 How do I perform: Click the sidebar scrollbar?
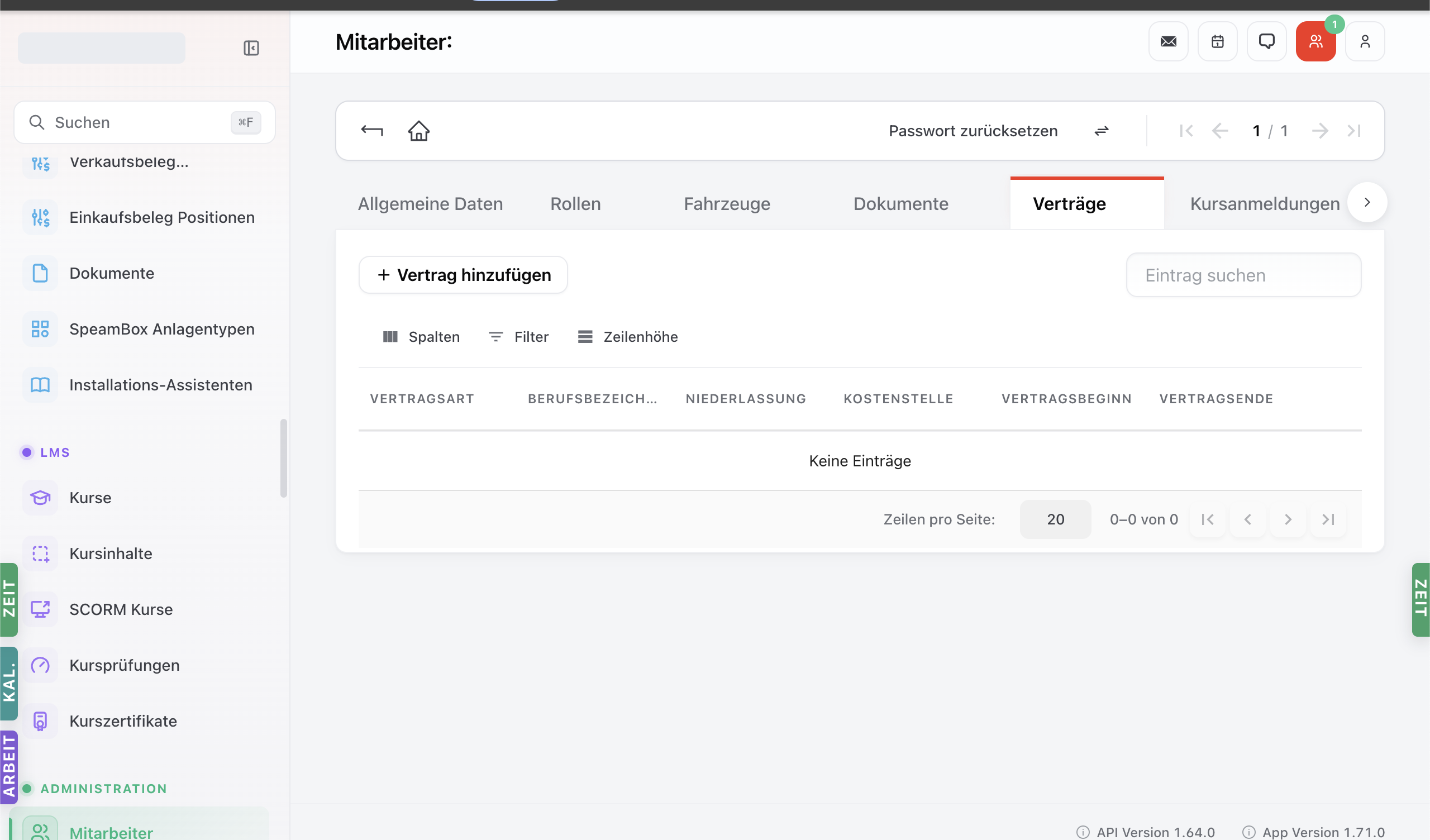[x=283, y=459]
